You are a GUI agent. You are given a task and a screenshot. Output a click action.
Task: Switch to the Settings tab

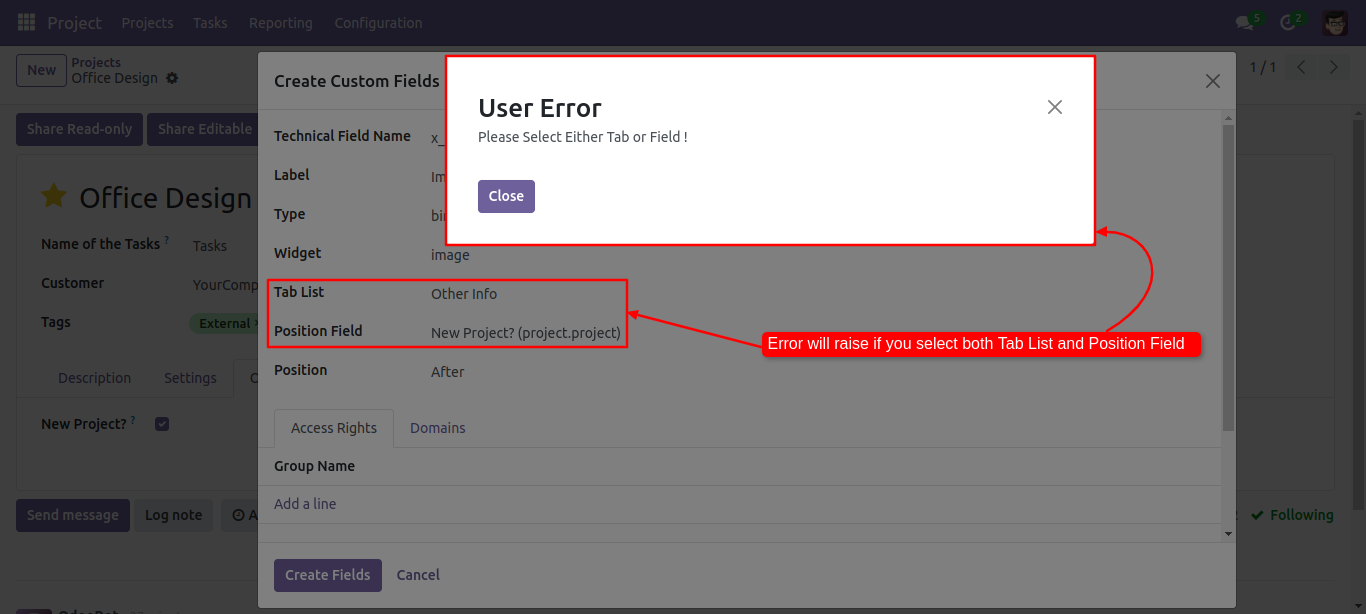190,378
